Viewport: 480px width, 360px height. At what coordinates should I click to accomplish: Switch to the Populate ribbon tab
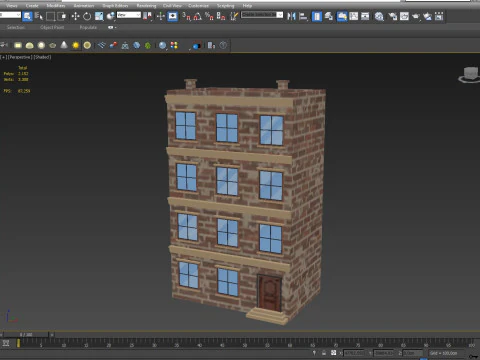pos(88,27)
